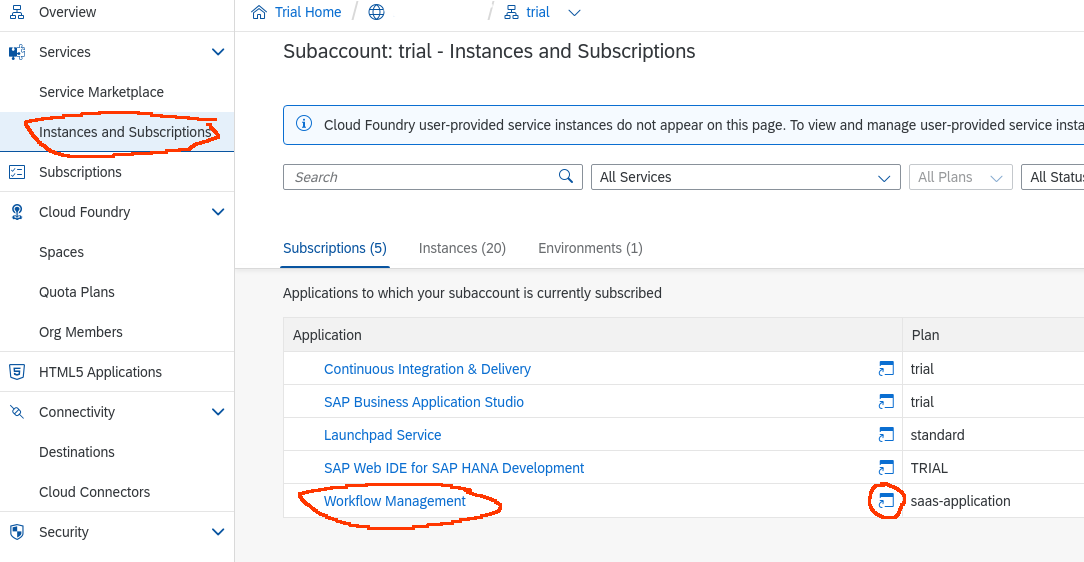Click the Trial Home house icon
This screenshot has height=562, width=1084.
259,12
